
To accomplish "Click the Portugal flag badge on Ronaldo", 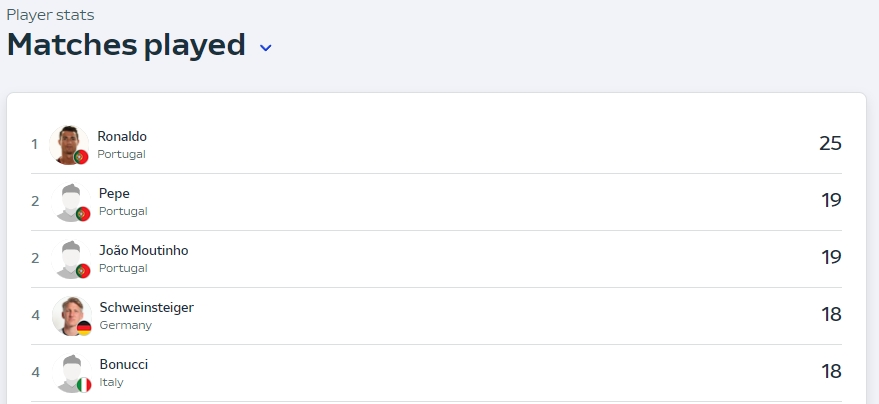I will [81, 157].
